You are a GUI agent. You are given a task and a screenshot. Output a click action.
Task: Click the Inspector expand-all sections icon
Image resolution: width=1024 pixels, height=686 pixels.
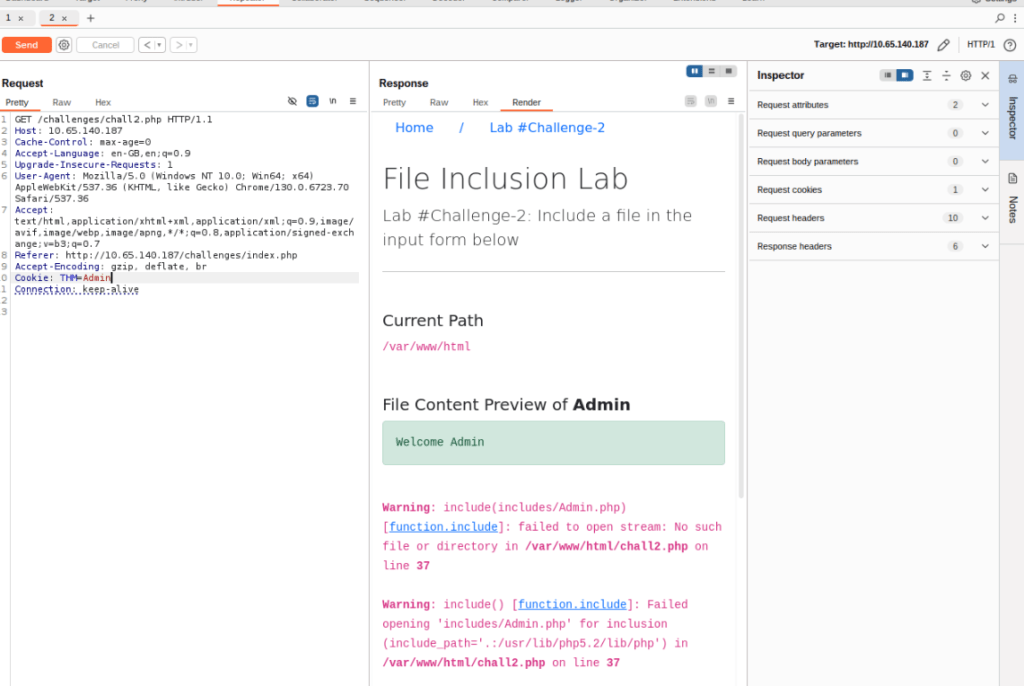coord(927,76)
